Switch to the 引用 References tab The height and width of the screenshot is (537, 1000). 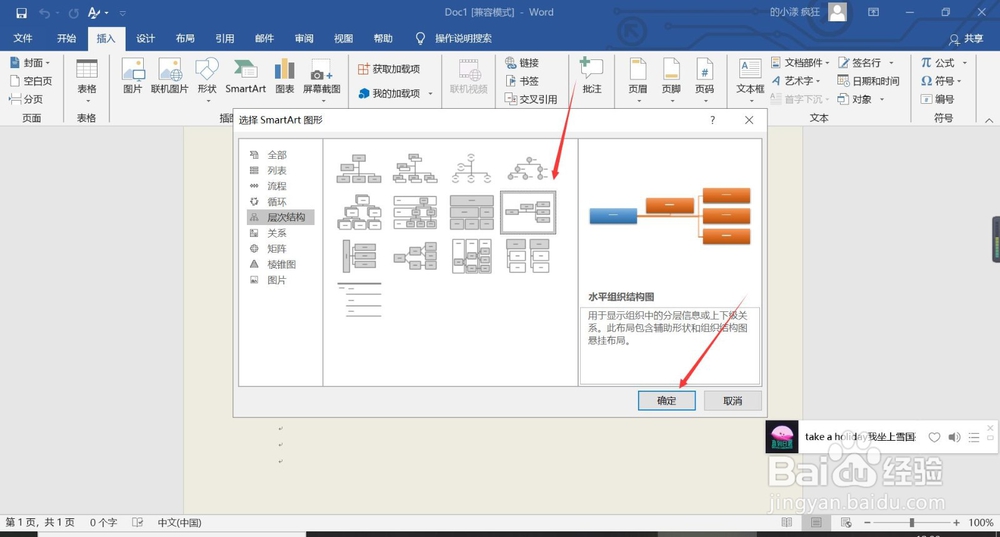(x=224, y=38)
